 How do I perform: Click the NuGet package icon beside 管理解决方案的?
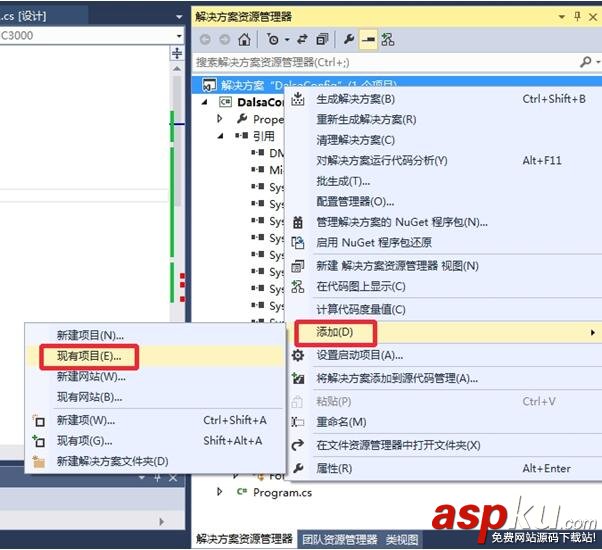click(x=298, y=222)
